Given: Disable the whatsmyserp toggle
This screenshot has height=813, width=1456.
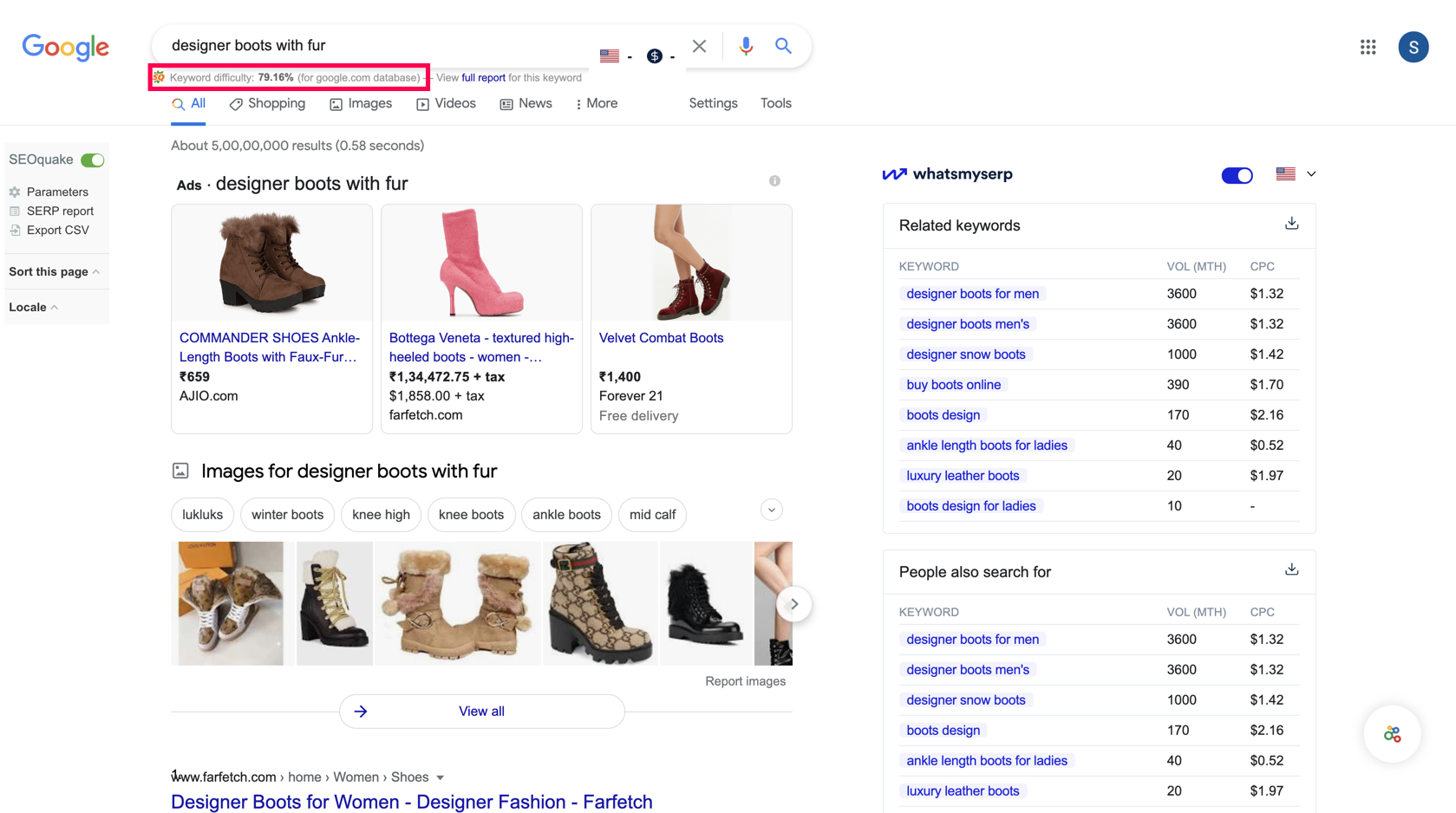Looking at the screenshot, I should click(1237, 175).
